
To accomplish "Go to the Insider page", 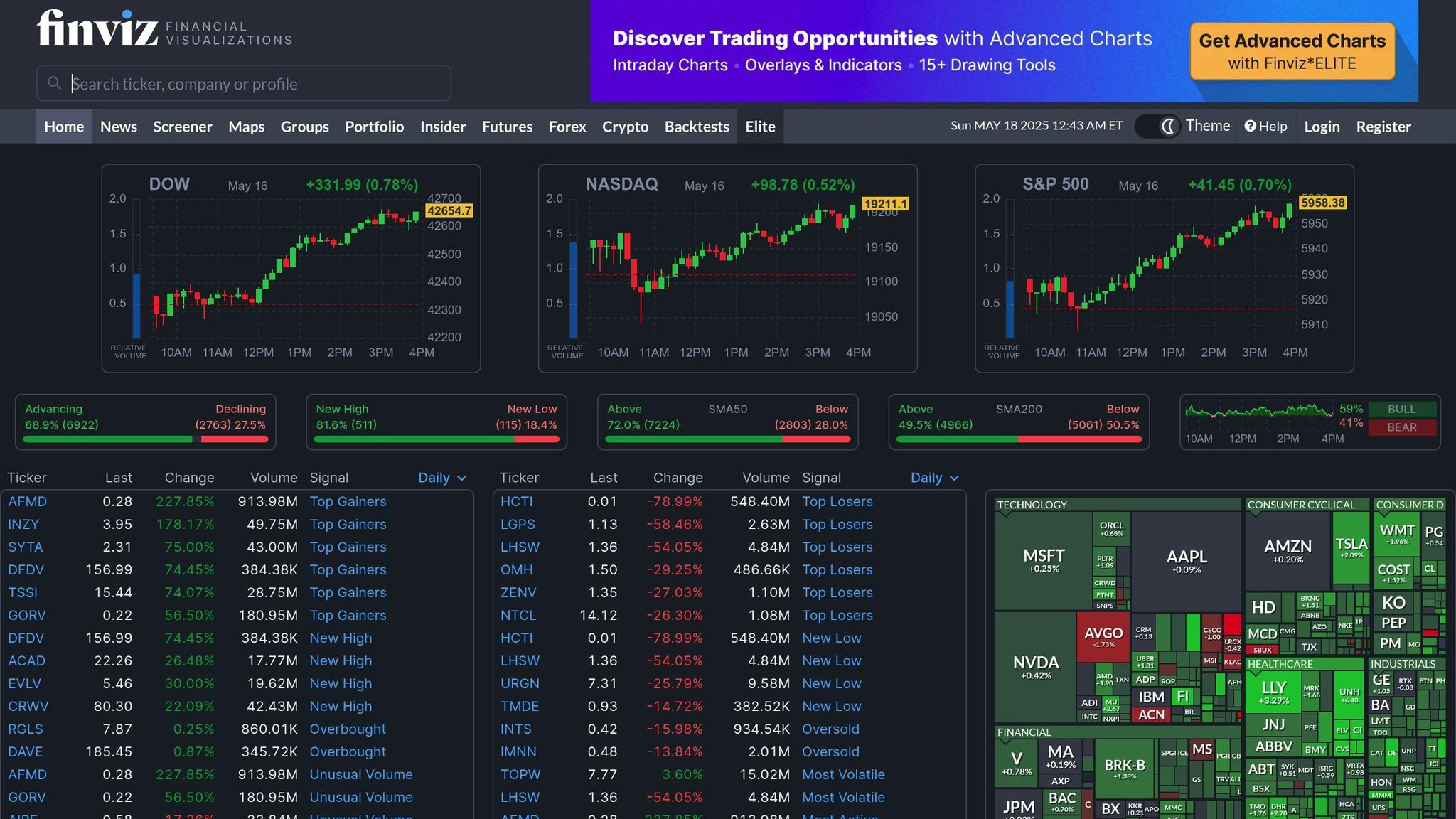I will click(x=443, y=127).
